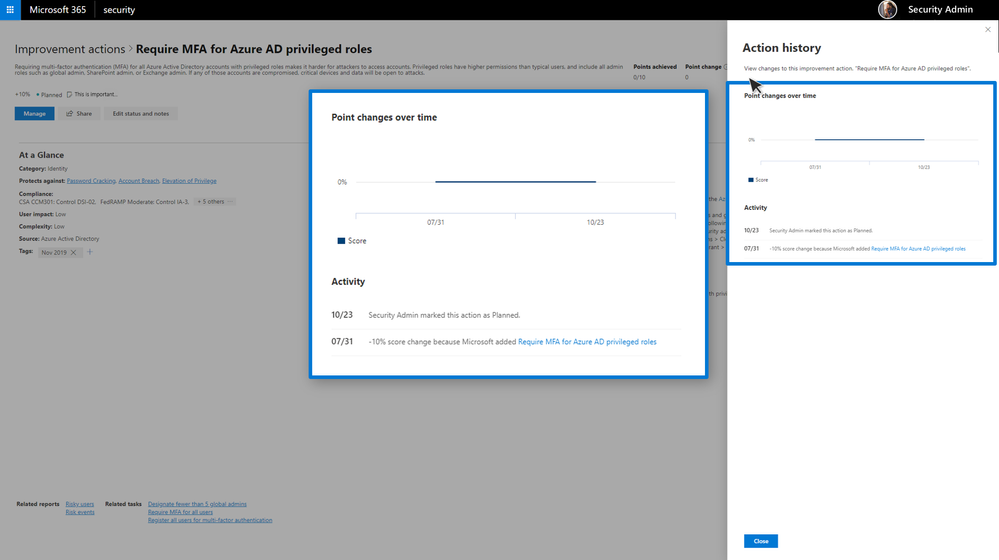Click the Security Admin name in header
The image size is (999, 560).
click(x=940, y=10)
